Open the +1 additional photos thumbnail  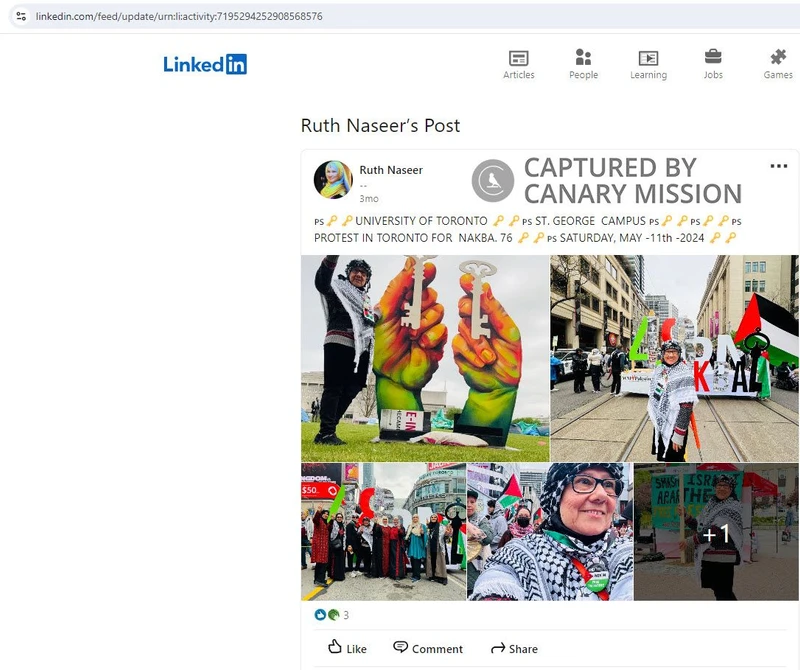[x=716, y=531]
